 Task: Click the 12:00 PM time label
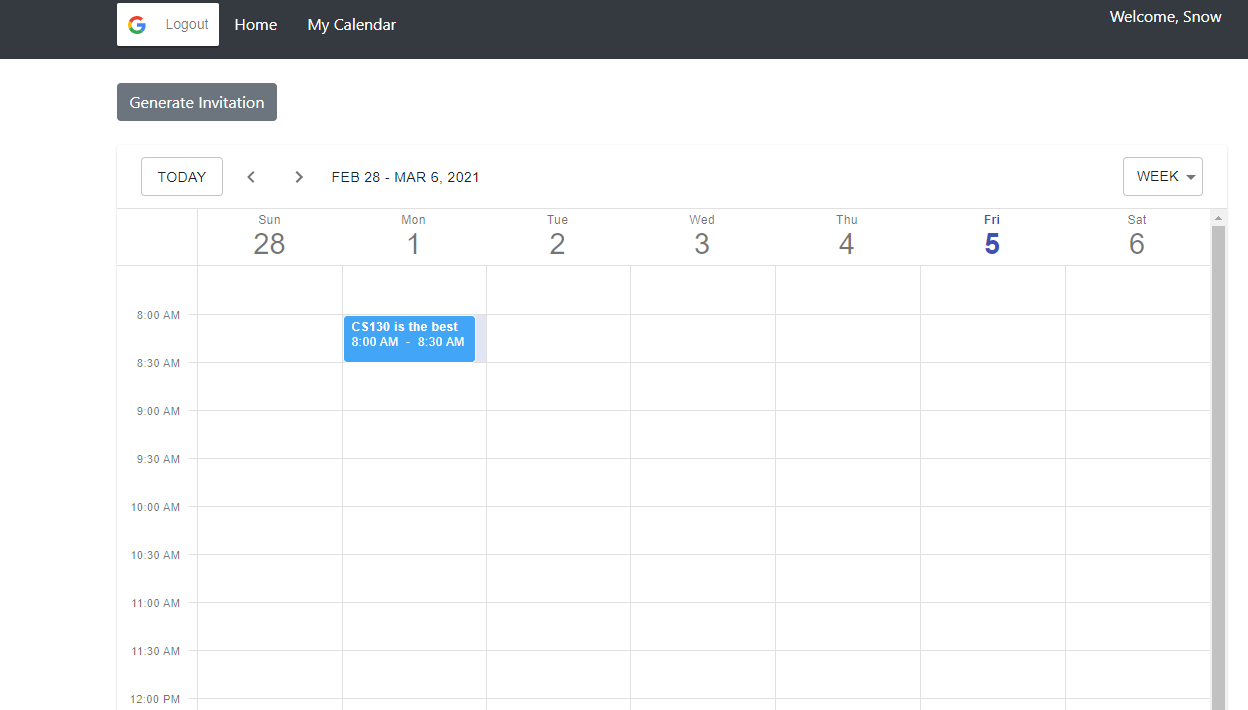point(156,699)
